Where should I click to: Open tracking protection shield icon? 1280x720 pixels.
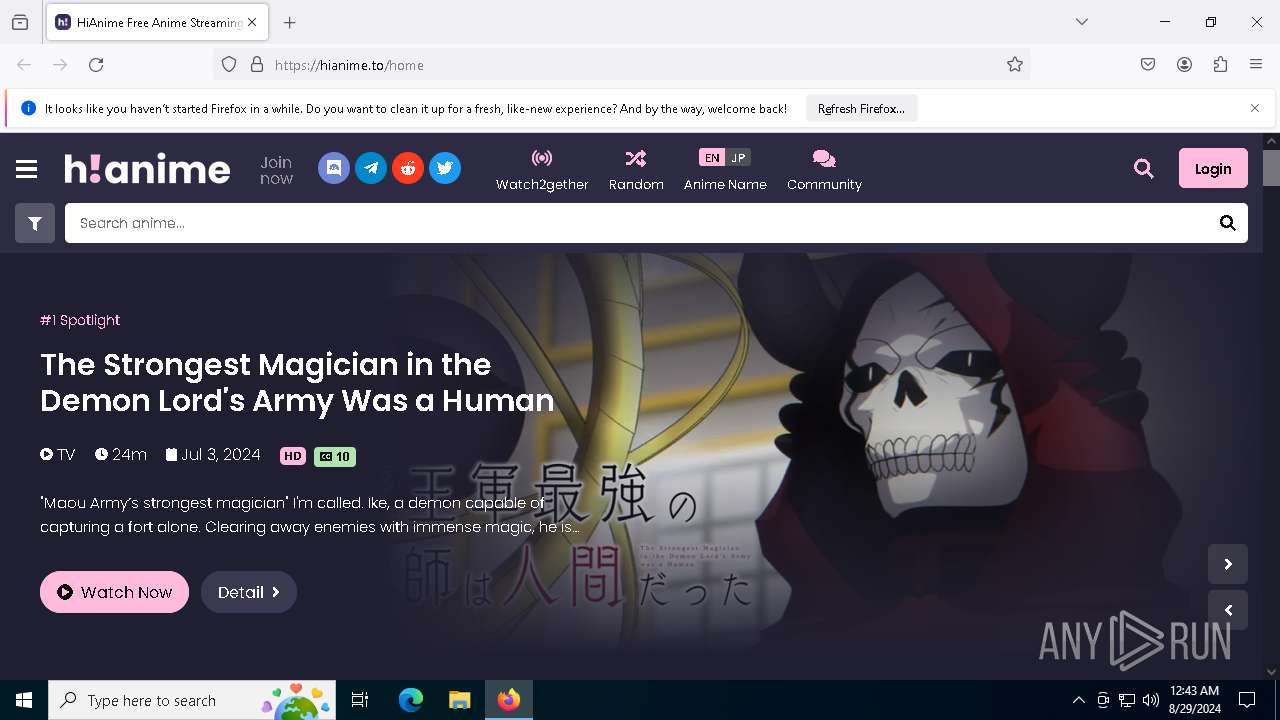pyautogui.click(x=229, y=65)
